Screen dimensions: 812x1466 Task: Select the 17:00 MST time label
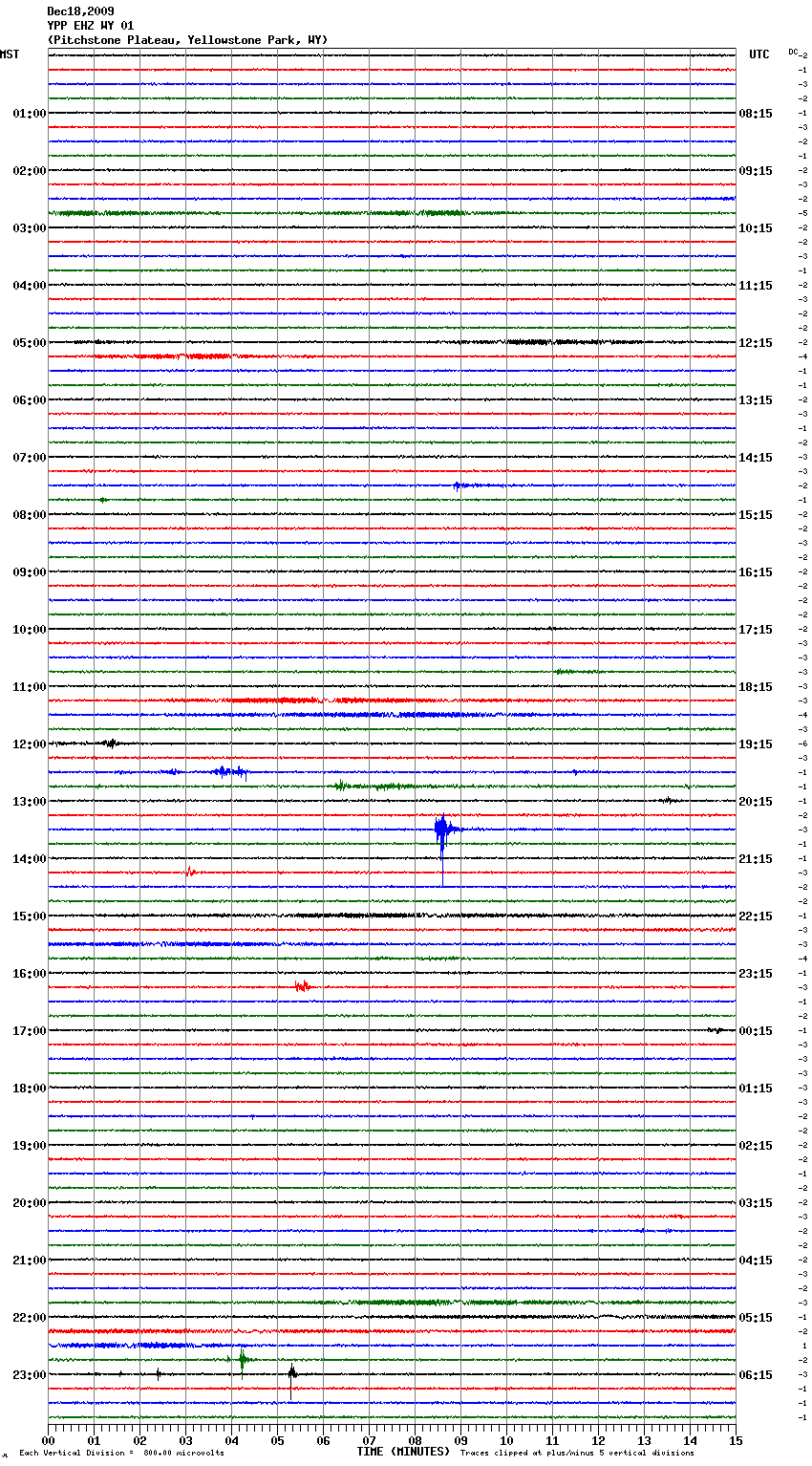pos(30,1031)
